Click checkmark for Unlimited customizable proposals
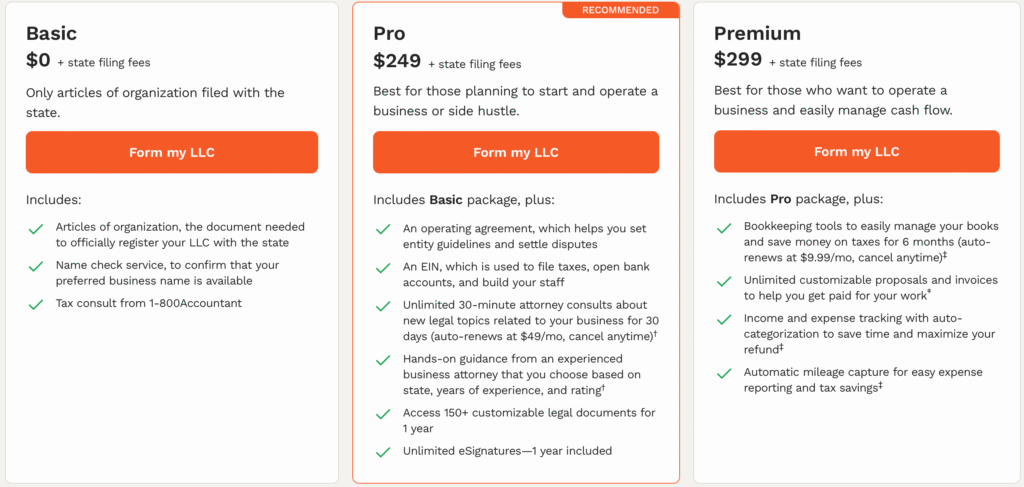The image size is (1024, 487). tap(724, 282)
